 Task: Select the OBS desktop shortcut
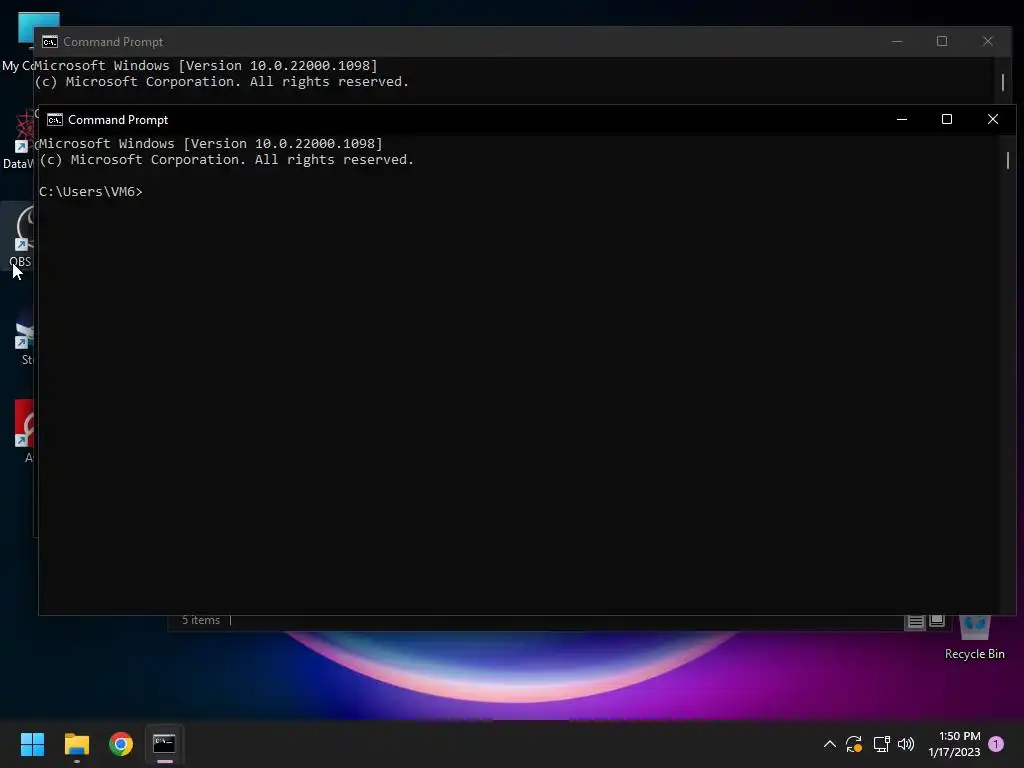20,236
